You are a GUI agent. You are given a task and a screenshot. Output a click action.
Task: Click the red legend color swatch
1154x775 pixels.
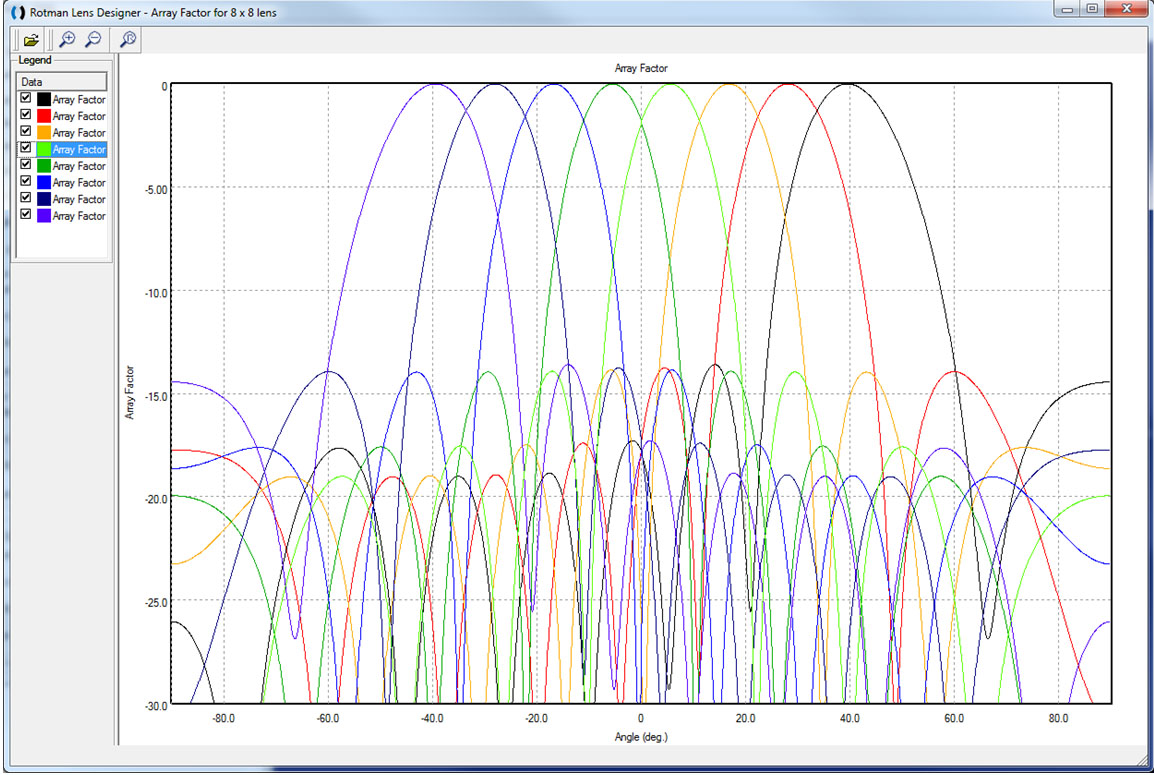click(x=44, y=116)
